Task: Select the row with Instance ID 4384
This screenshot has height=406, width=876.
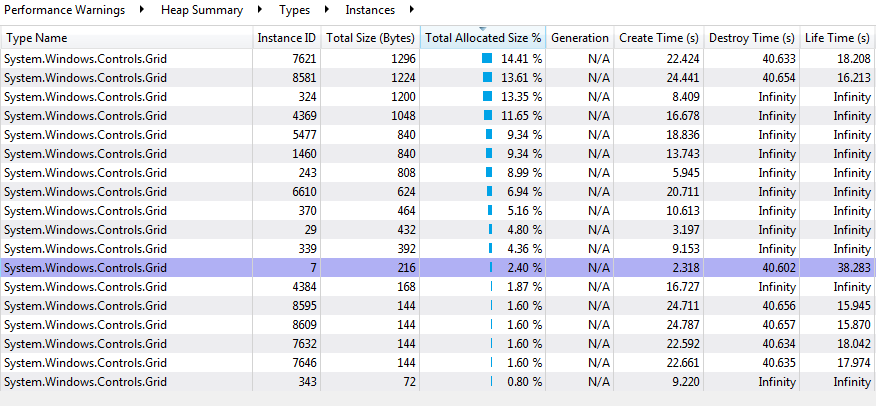Action: (x=438, y=286)
